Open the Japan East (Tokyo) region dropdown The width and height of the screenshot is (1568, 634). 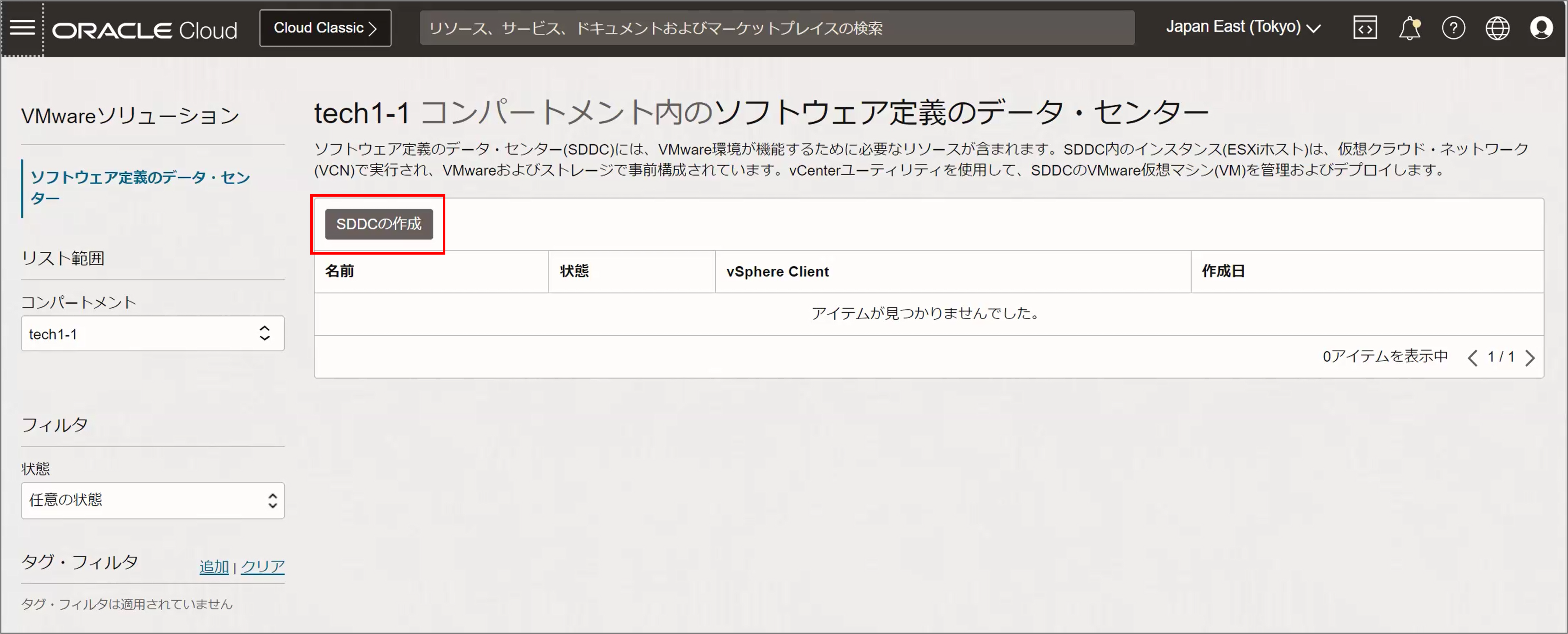click(x=1243, y=27)
